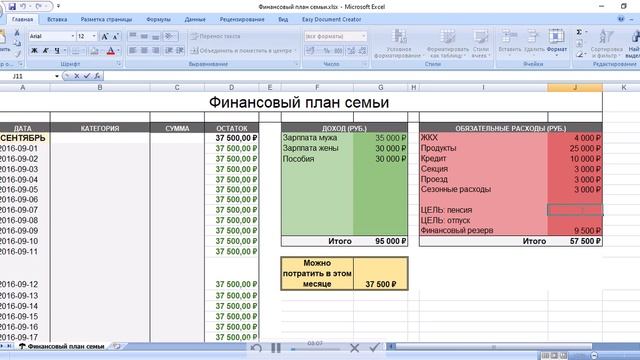
Task: Decrease font size with the small A icon
Action: (x=116, y=36)
